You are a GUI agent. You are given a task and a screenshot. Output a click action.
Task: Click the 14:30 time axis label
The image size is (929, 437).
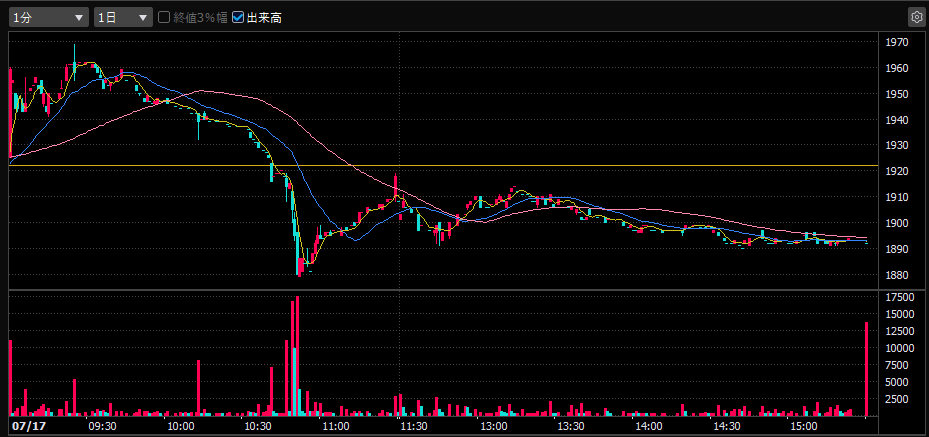(727, 426)
